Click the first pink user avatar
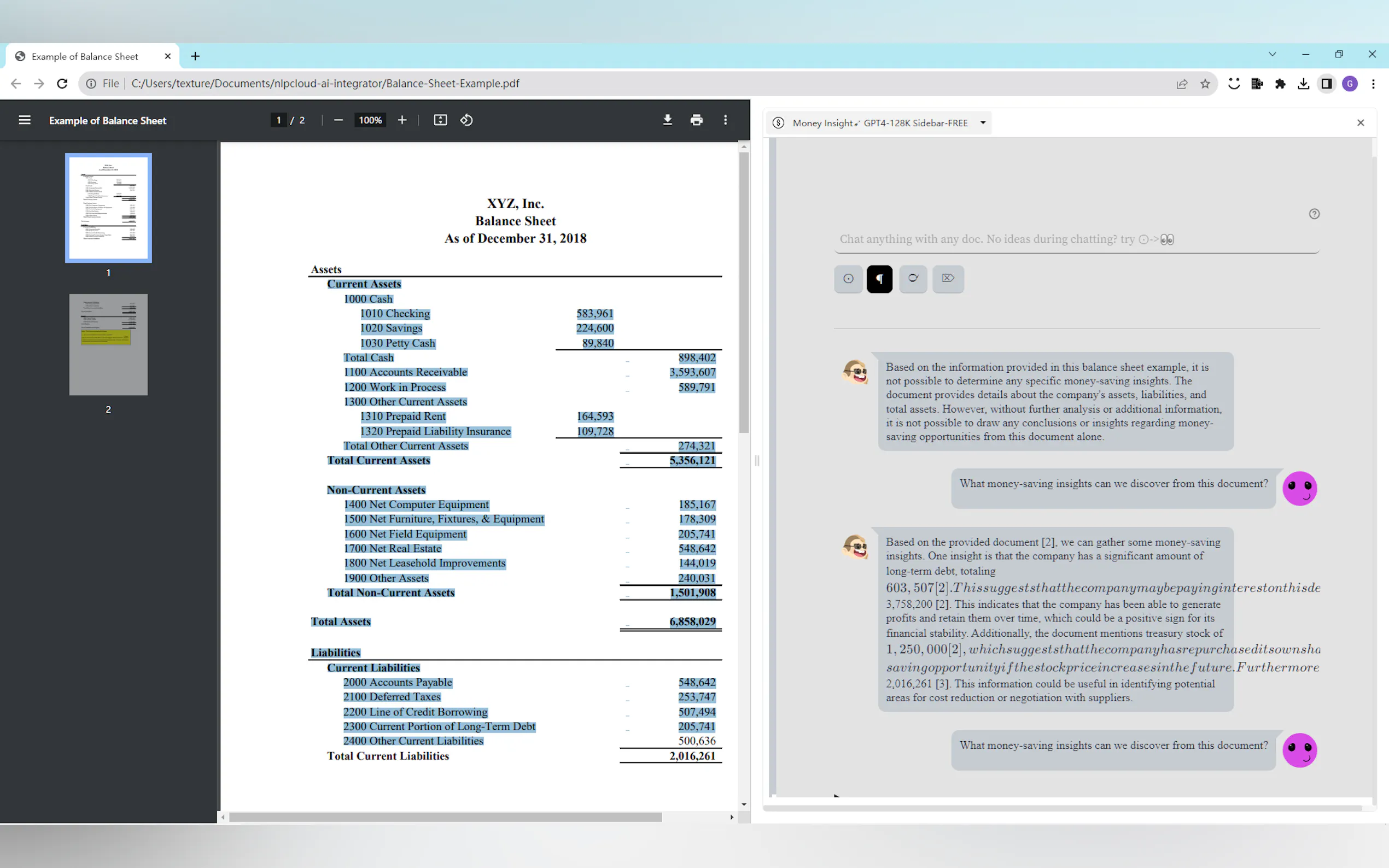Screen dimensions: 1389x868 pos(1299,489)
